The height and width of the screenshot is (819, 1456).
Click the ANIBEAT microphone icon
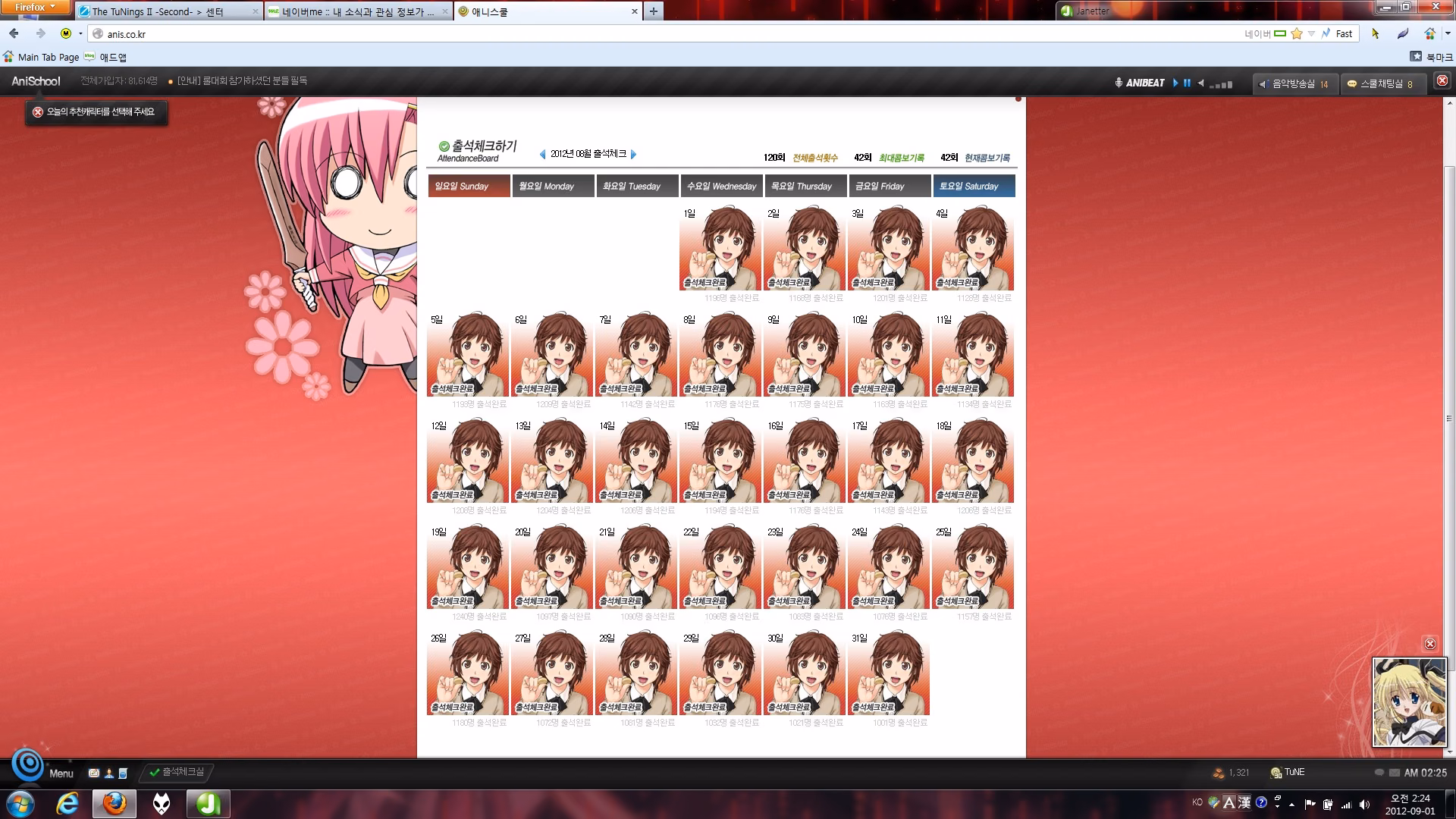1119,83
